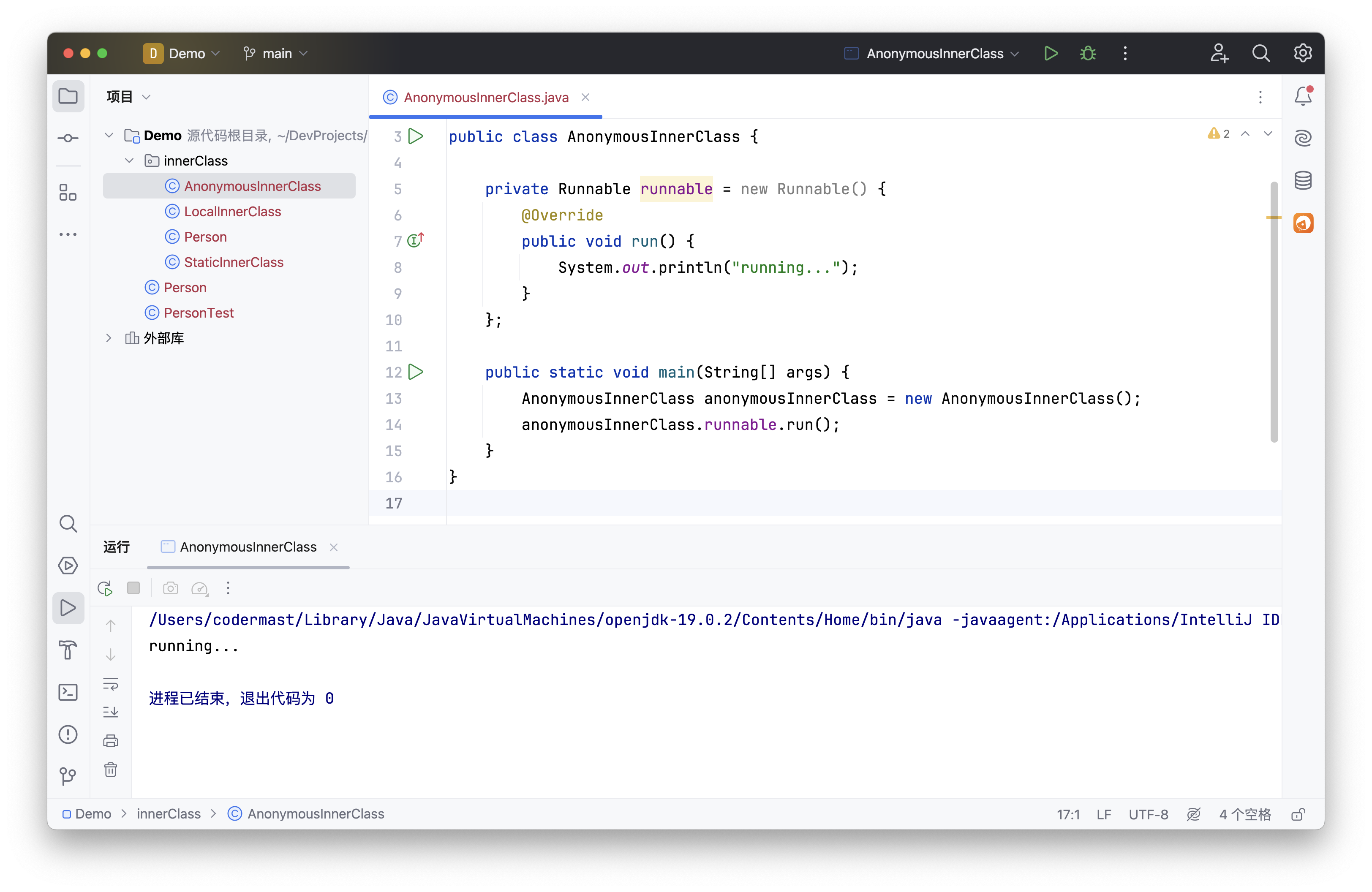Open the 4 个空格 indent settings
The width and height of the screenshot is (1372, 892).
(1244, 815)
